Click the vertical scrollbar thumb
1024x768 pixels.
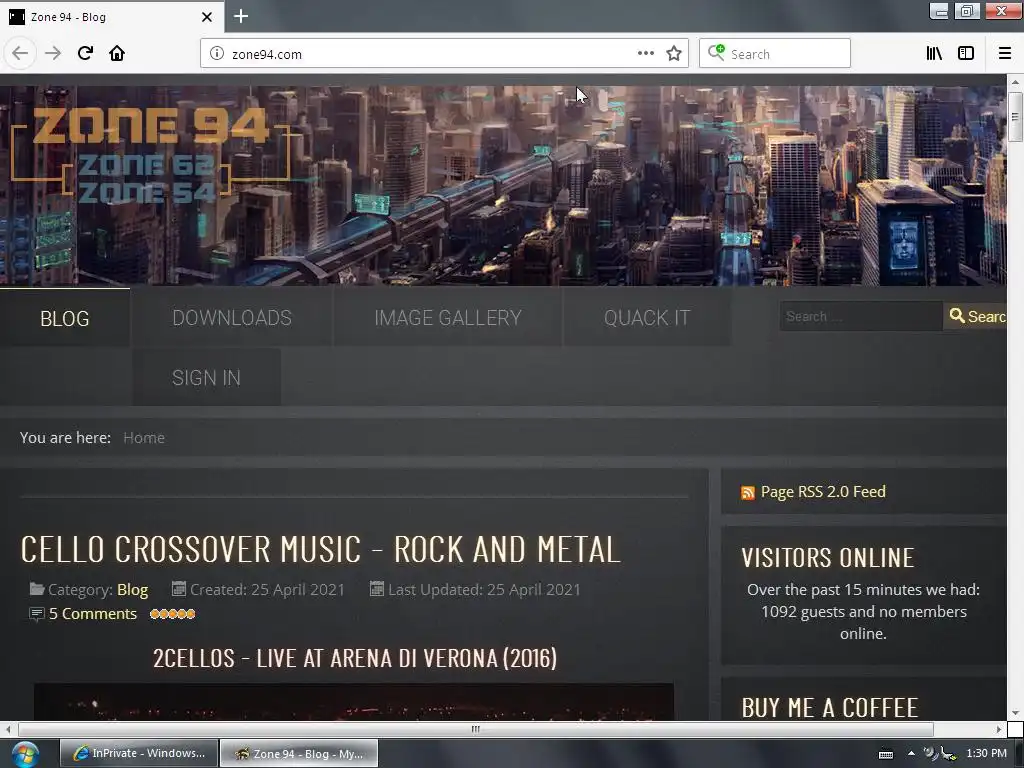(1015, 117)
